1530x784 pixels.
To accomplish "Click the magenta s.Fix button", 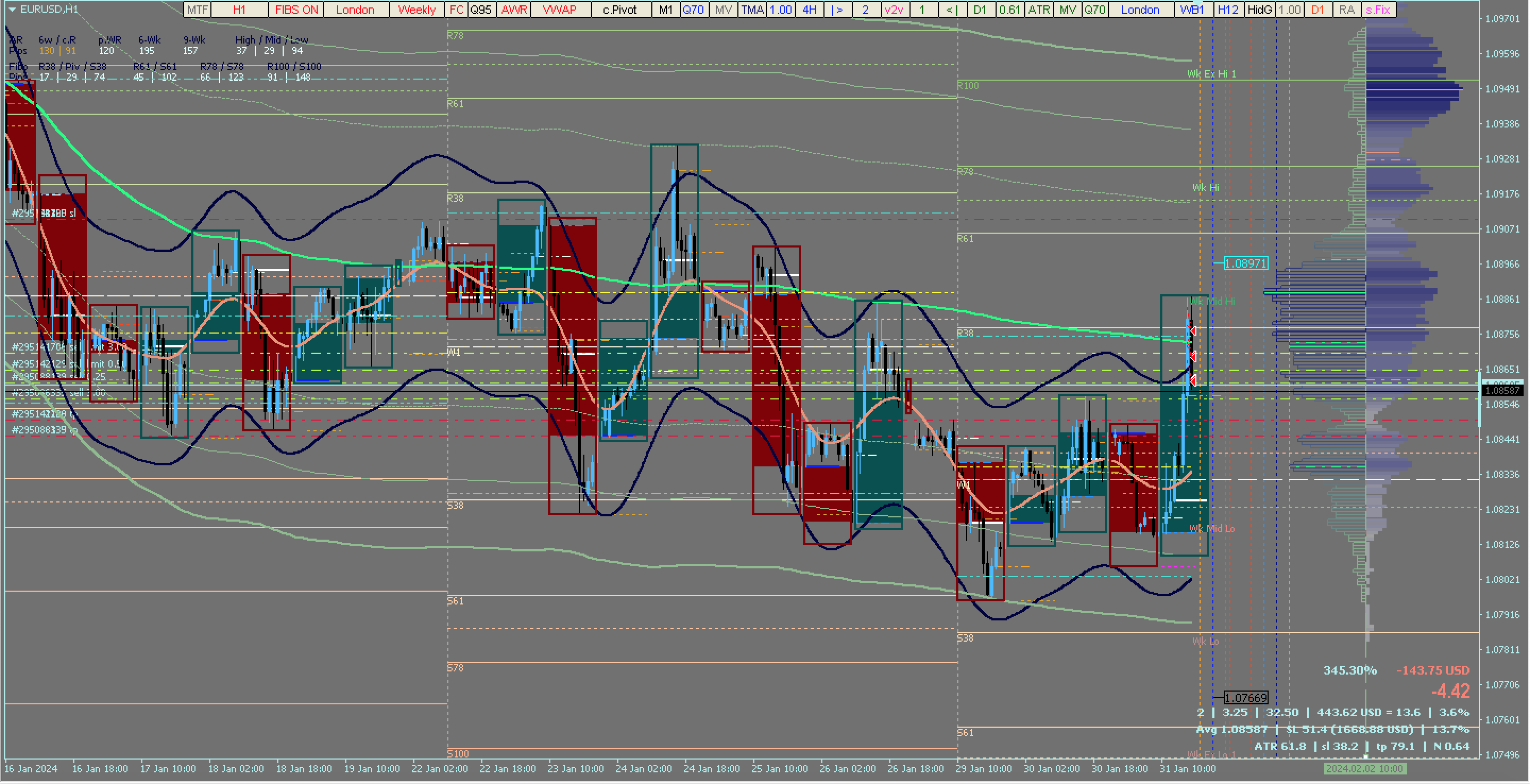I will tap(1378, 10).
